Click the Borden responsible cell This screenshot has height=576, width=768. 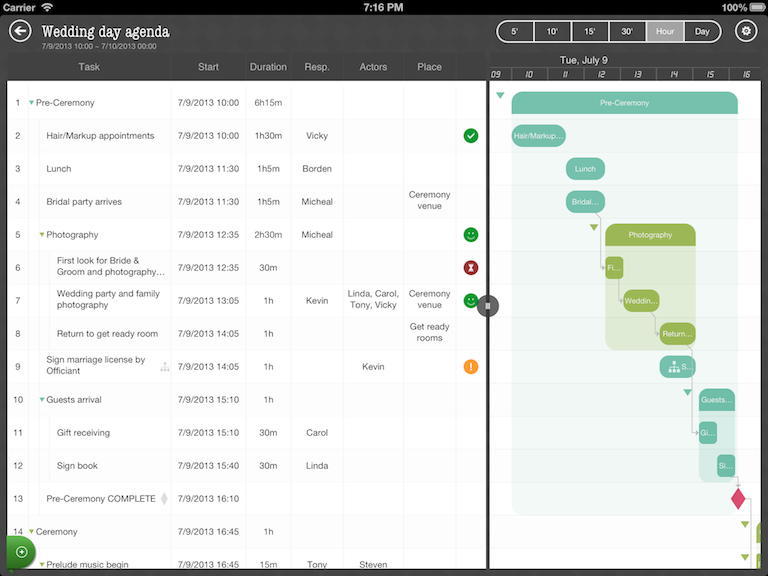point(317,168)
